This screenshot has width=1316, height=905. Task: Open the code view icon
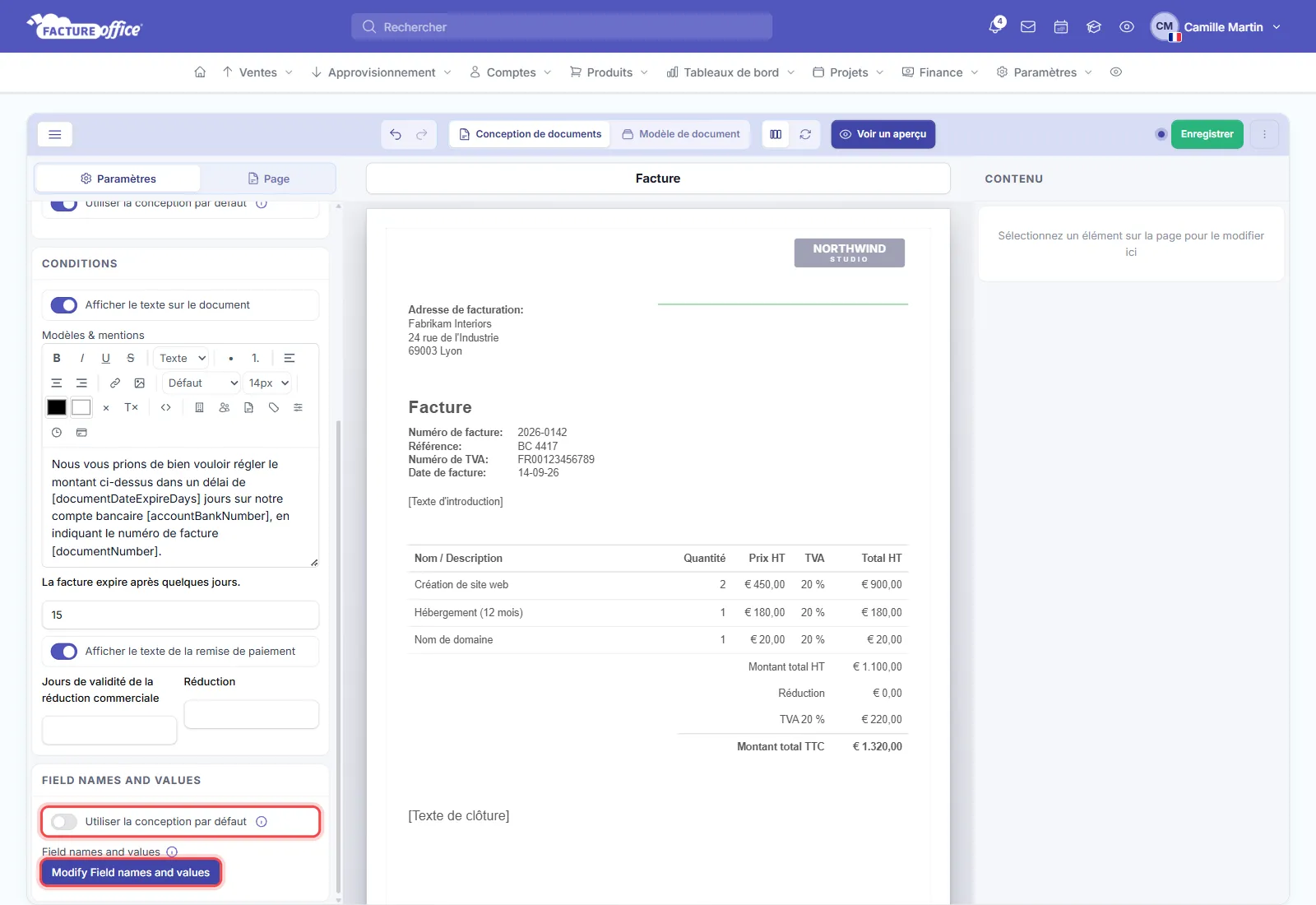[166, 407]
